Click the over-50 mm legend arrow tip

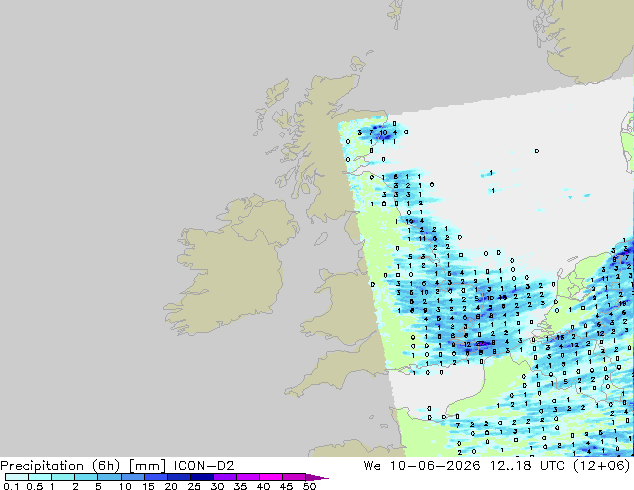point(318,478)
